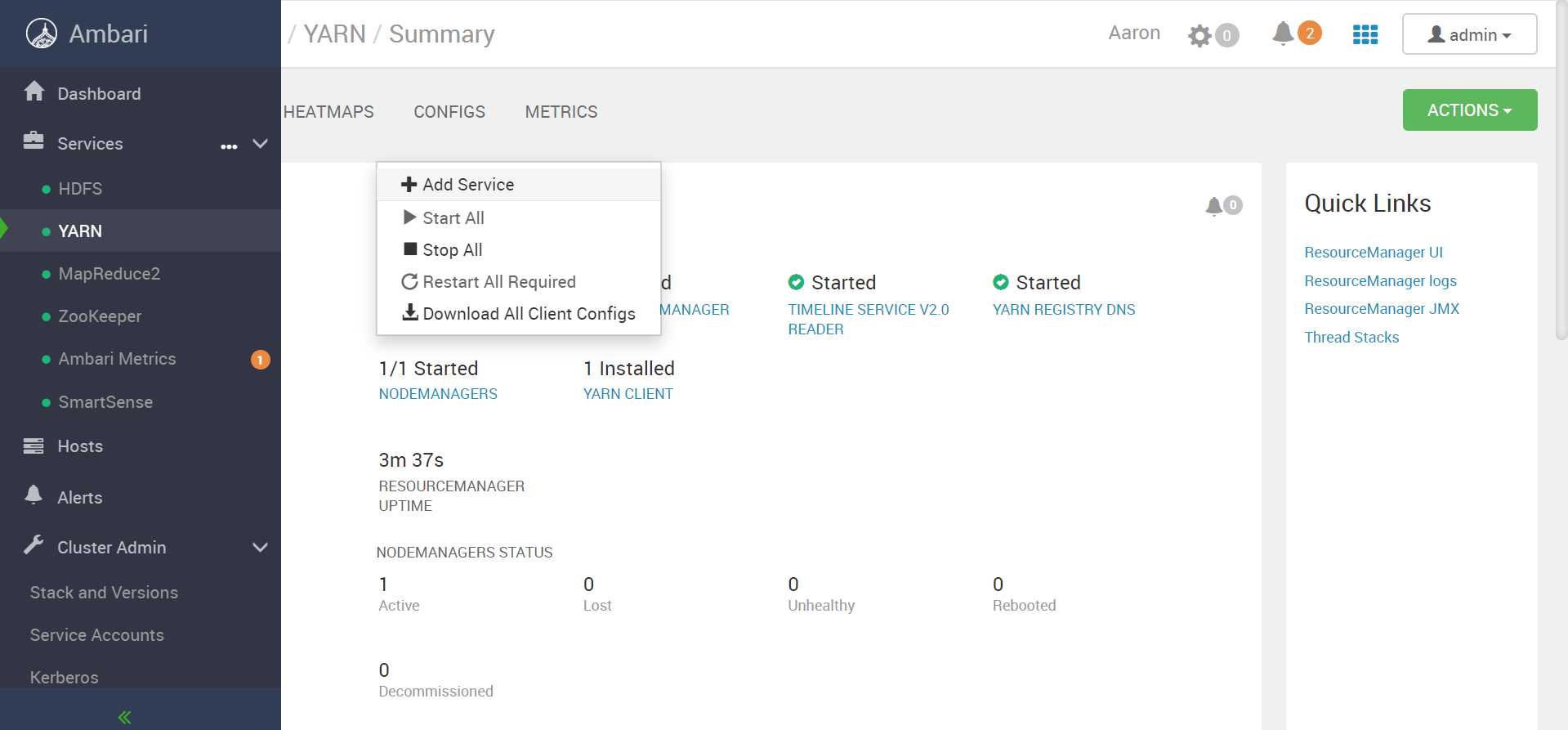Screen dimensions: 1568x730
Task: Click YARN in the breadcrumb
Action: 335,34
